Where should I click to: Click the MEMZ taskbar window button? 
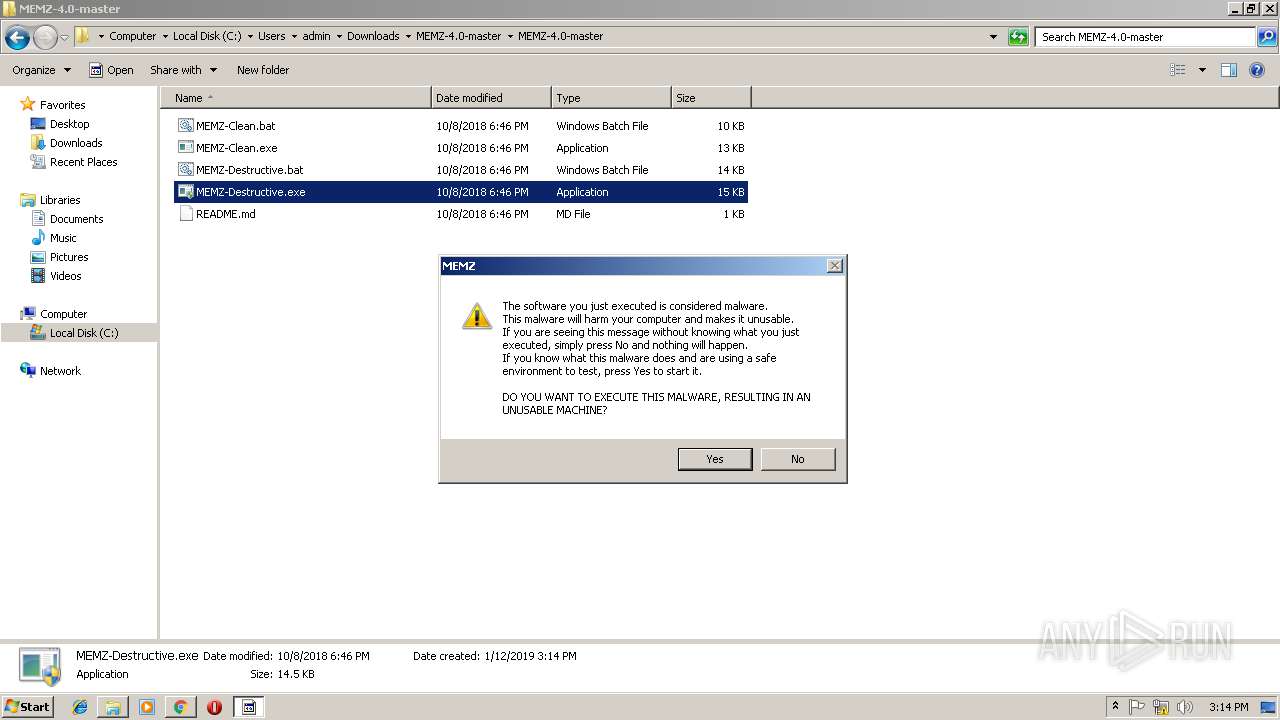point(249,707)
